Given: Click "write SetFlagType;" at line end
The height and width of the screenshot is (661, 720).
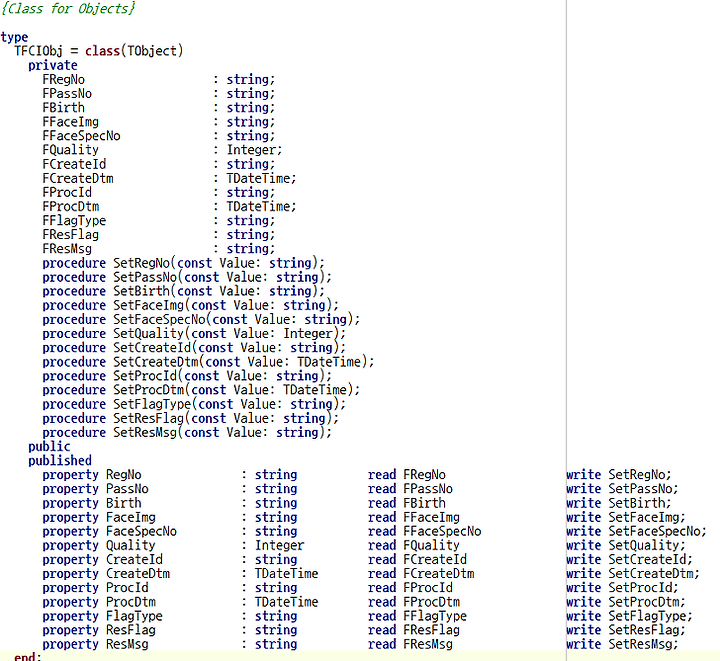Looking at the screenshot, I should tap(630, 616).
